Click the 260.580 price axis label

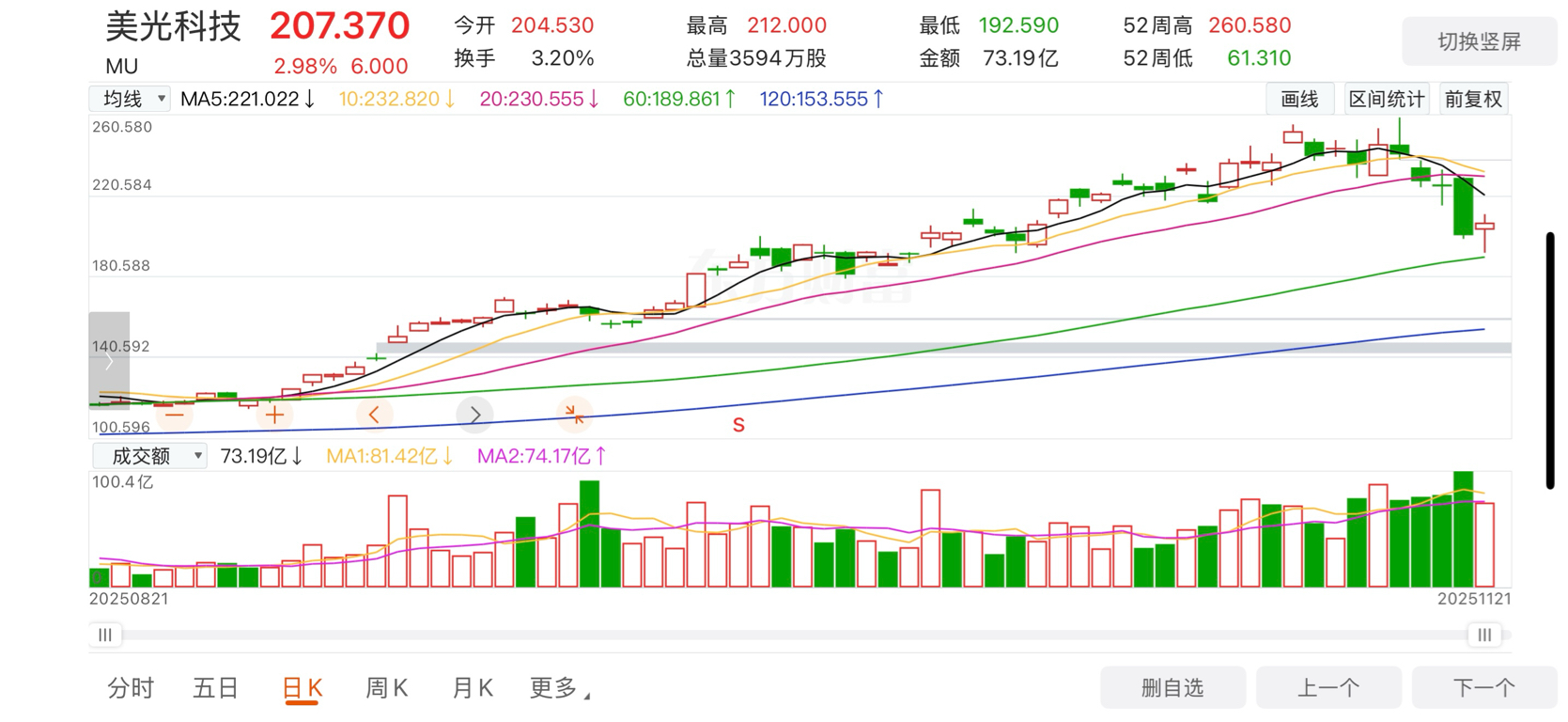[x=122, y=127]
